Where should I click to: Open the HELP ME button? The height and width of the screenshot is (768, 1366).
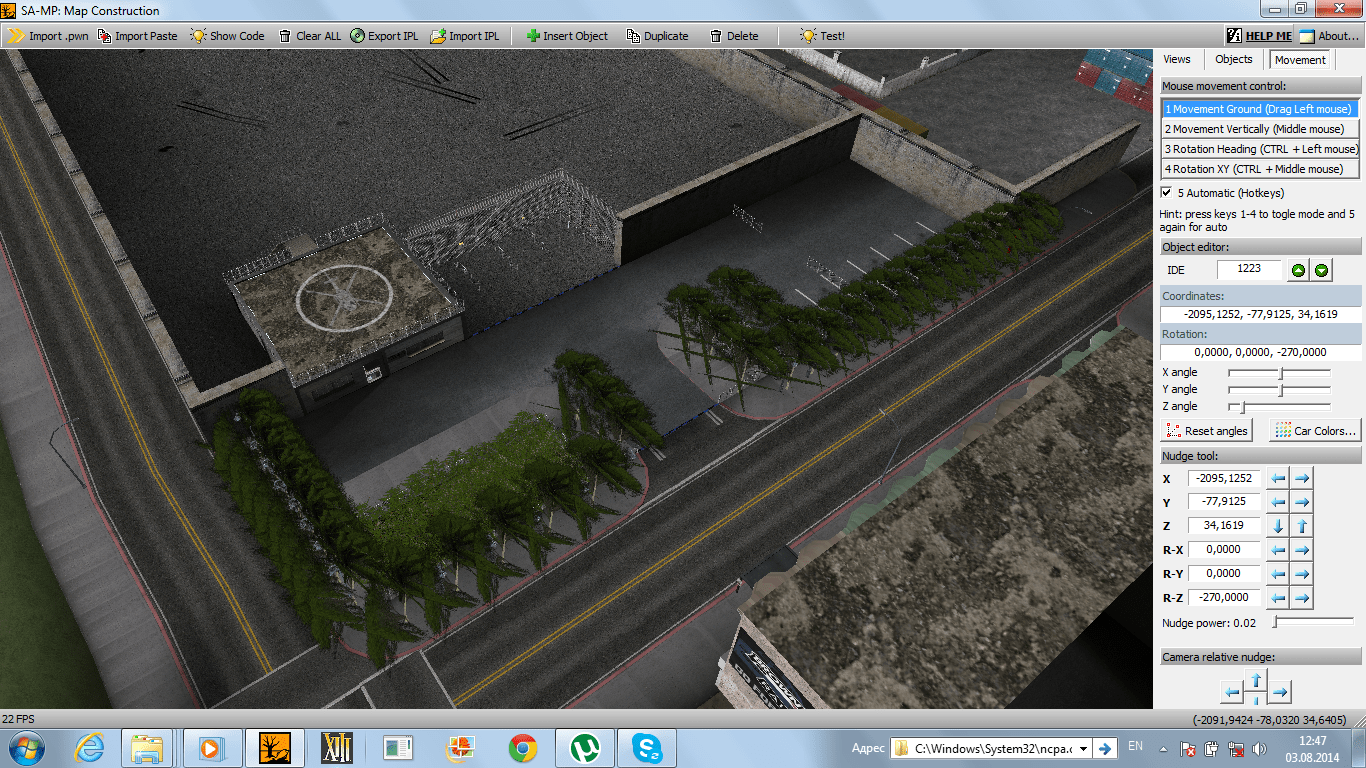(1260, 36)
